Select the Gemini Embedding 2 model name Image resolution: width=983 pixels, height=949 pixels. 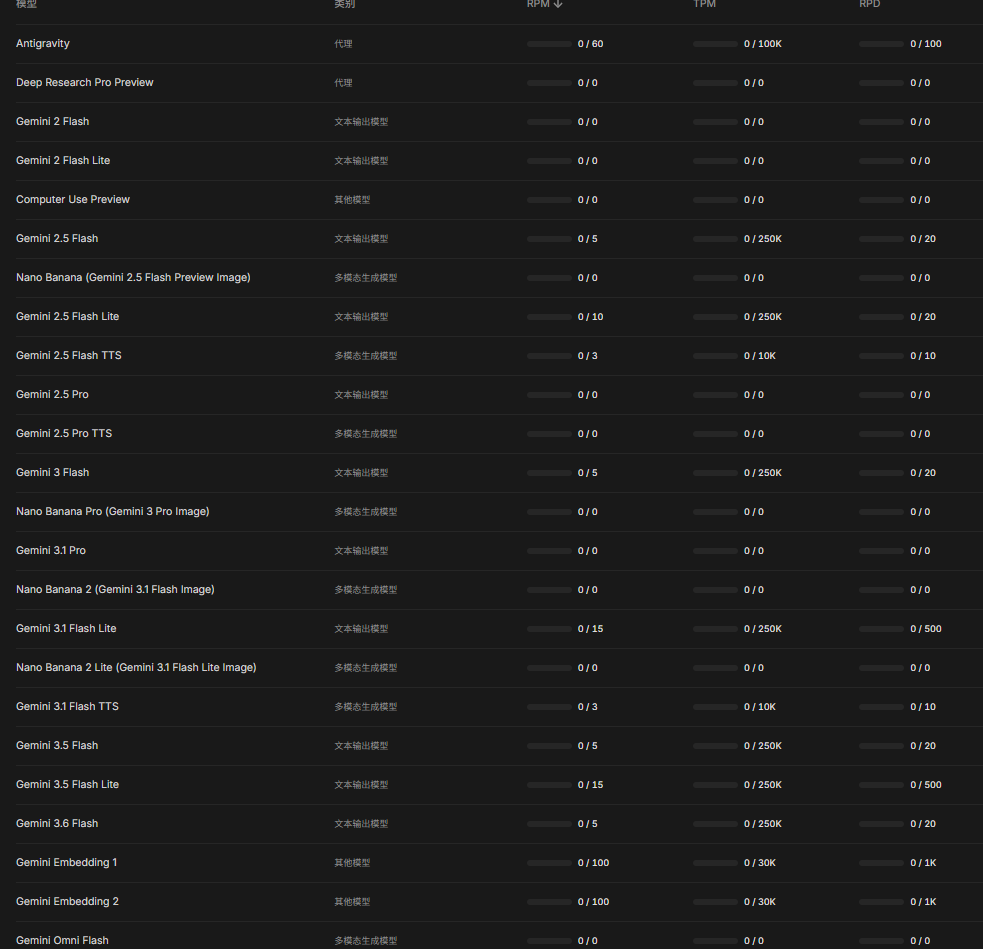[x=67, y=901]
